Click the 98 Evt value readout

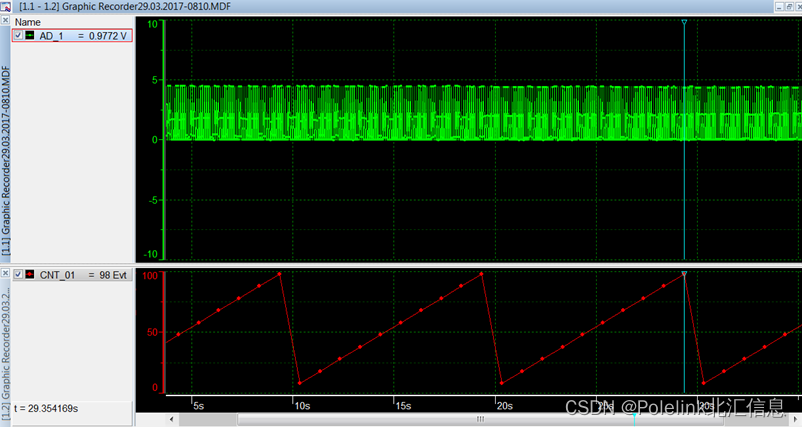tap(113, 275)
